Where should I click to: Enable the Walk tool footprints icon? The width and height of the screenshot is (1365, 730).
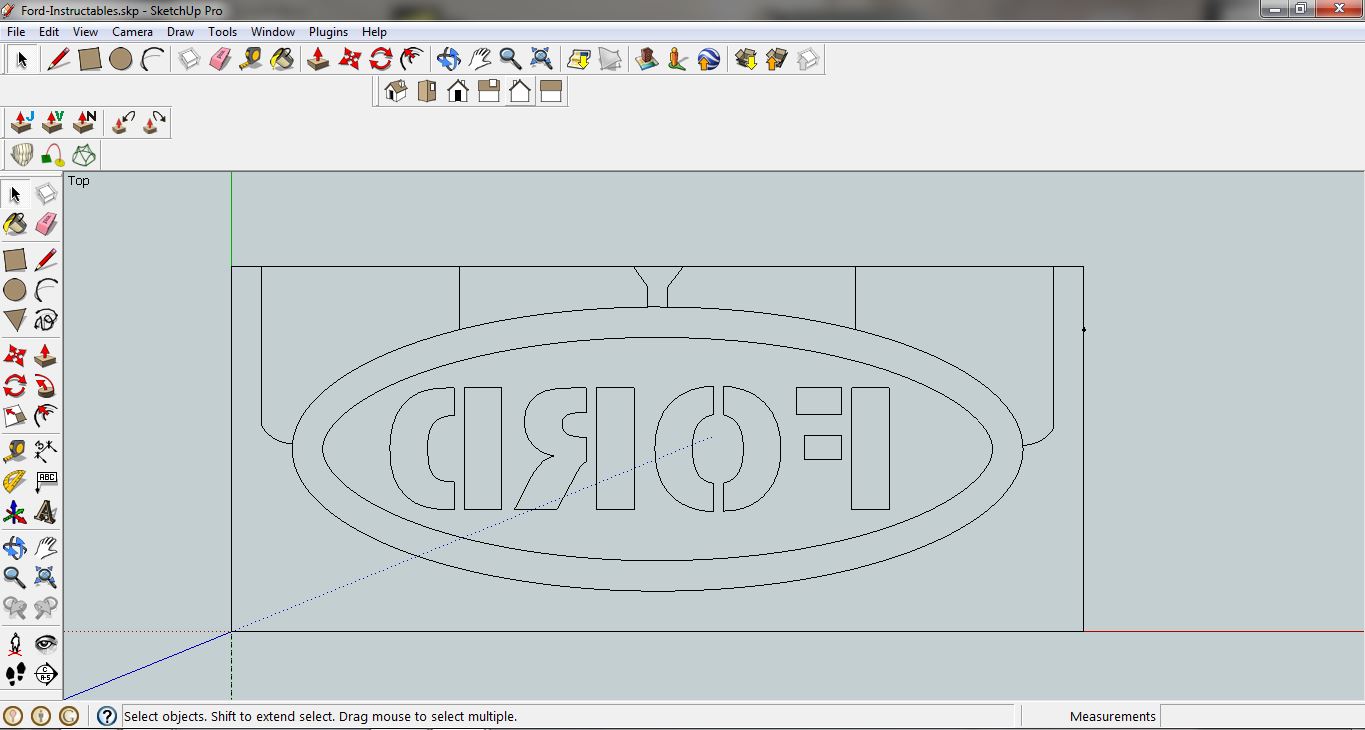pos(14,673)
